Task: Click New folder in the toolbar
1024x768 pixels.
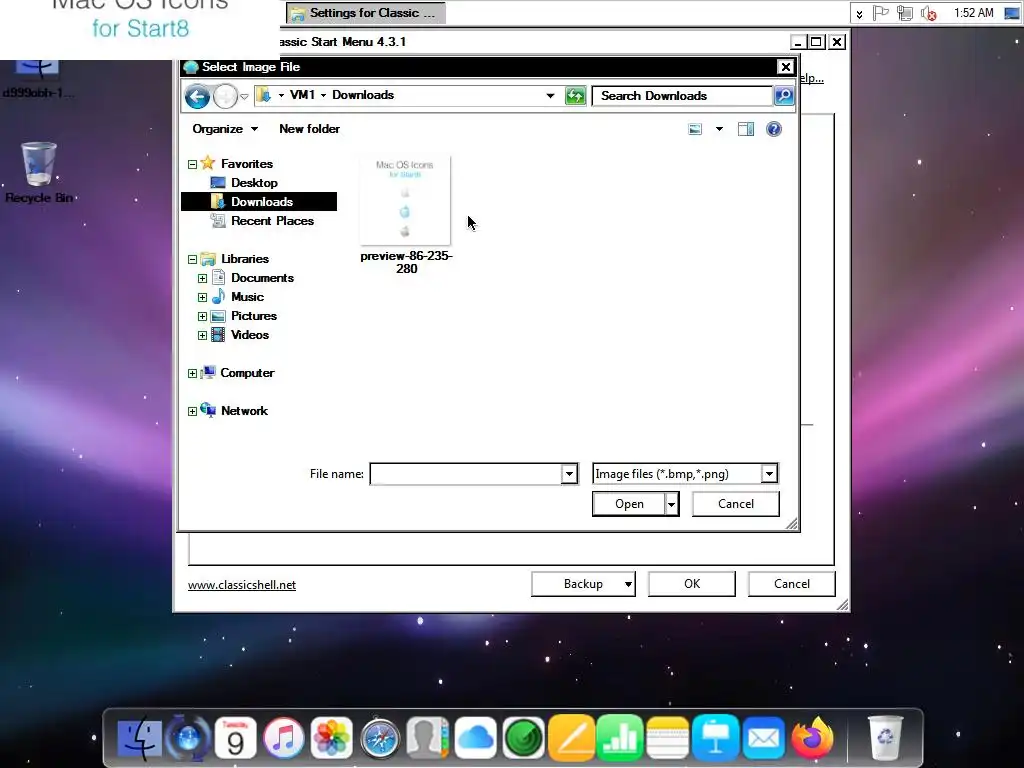Action: (x=310, y=129)
